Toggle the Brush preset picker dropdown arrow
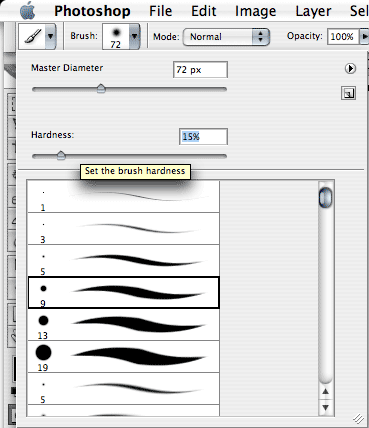Image resolution: width=369 pixels, height=428 pixels. click(x=134, y=36)
